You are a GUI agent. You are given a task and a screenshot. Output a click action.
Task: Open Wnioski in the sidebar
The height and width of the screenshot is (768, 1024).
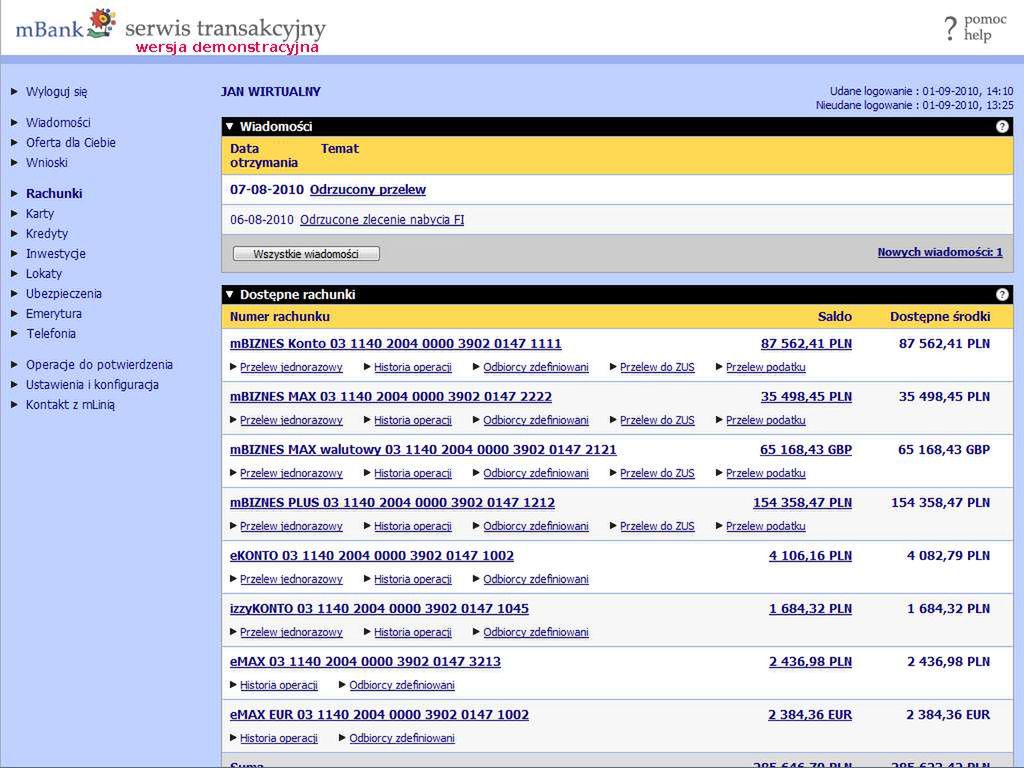[46, 163]
